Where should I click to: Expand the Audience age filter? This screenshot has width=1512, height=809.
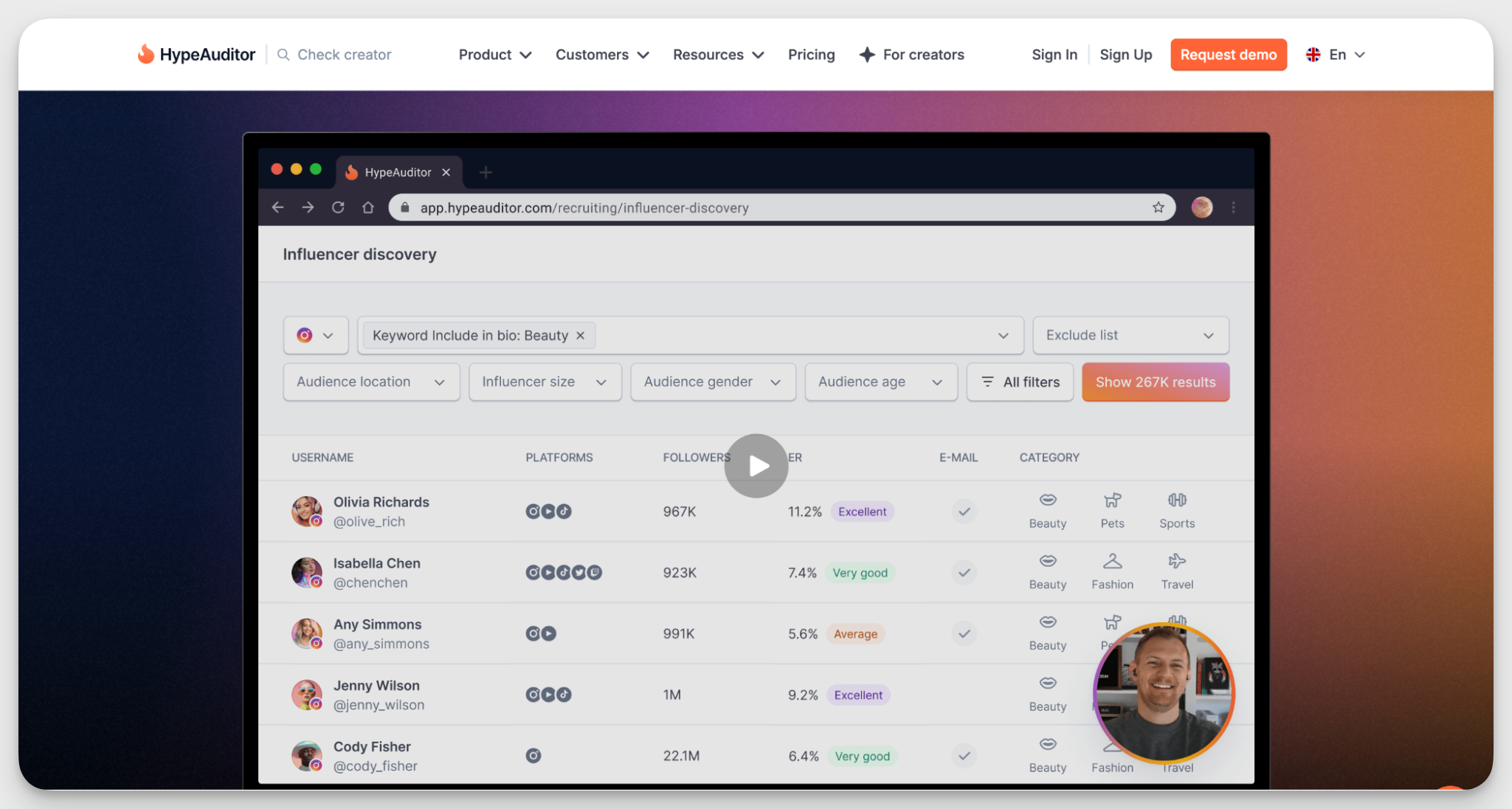pos(881,382)
